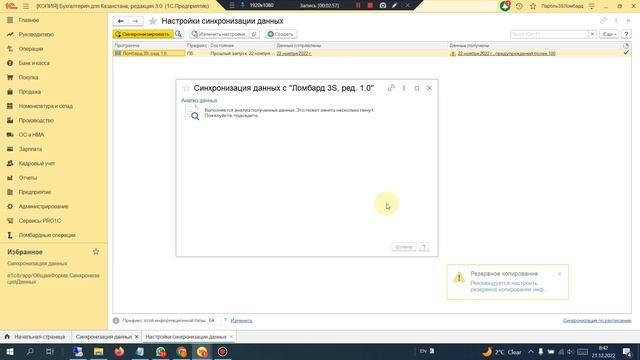Click the Избранное star icon
Viewport: 640px width, 360px height.
pyautogui.click(x=96, y=252)
